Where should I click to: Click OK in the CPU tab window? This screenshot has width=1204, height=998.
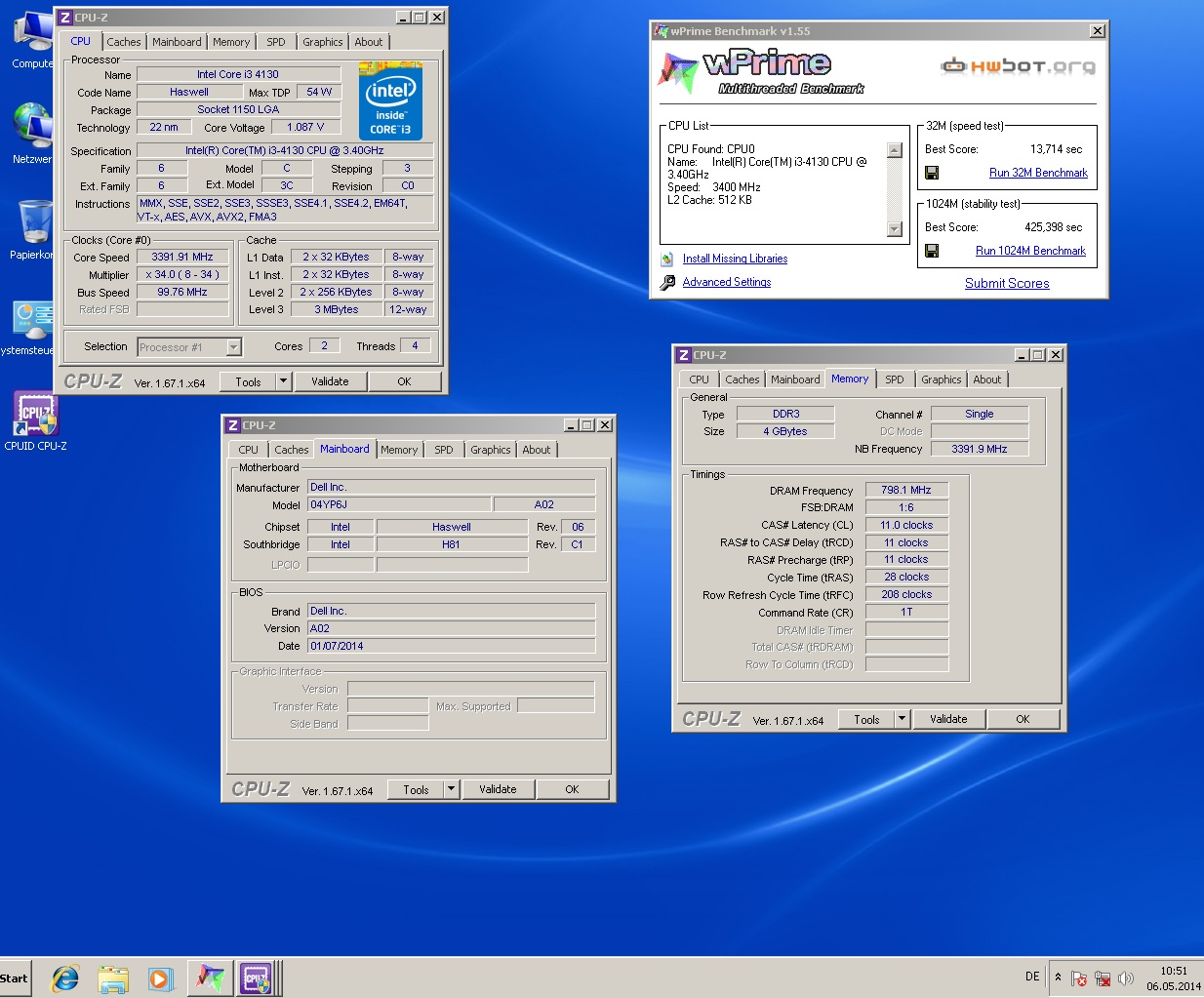click(x=404, y=381)
